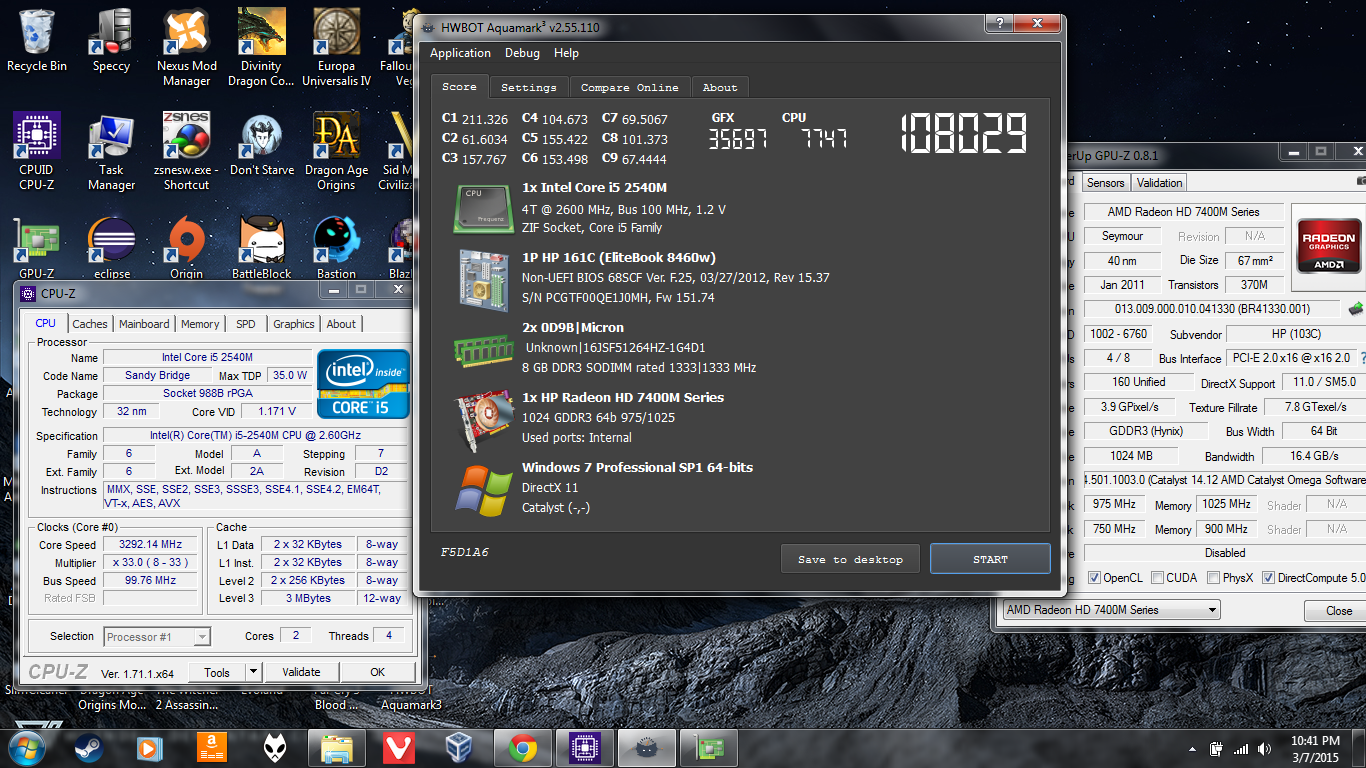Click the BIOS save chip icon in GPU-Z
Screen dimensions: 1366x768
coord(1356,309)
